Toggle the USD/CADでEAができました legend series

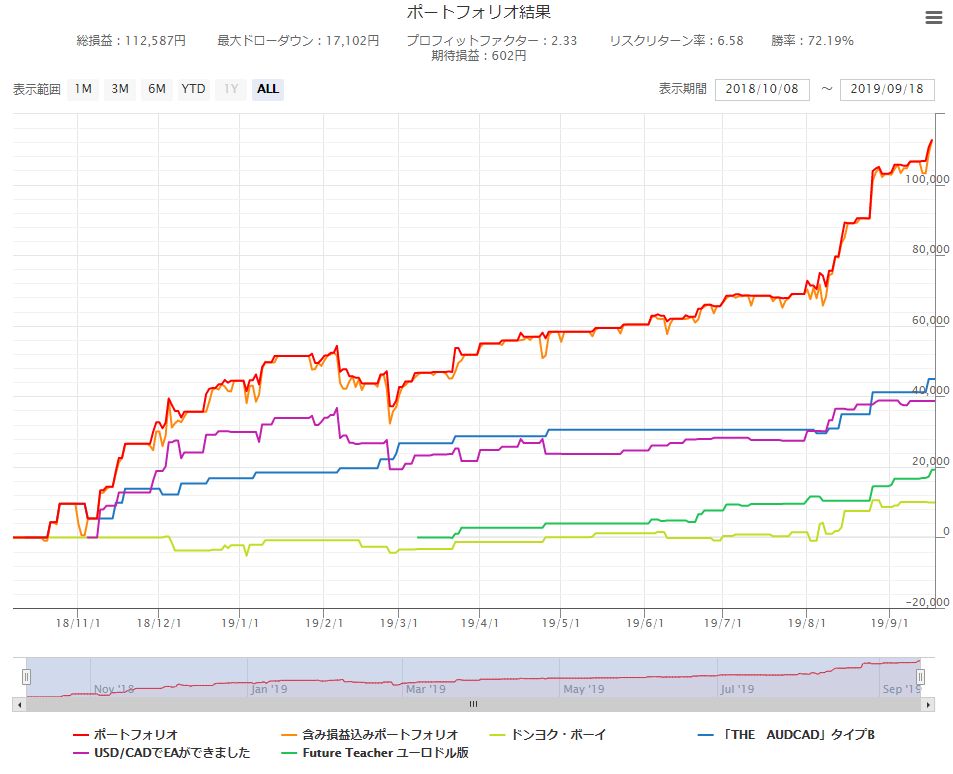pyautogui.click(x=162, y=753)
